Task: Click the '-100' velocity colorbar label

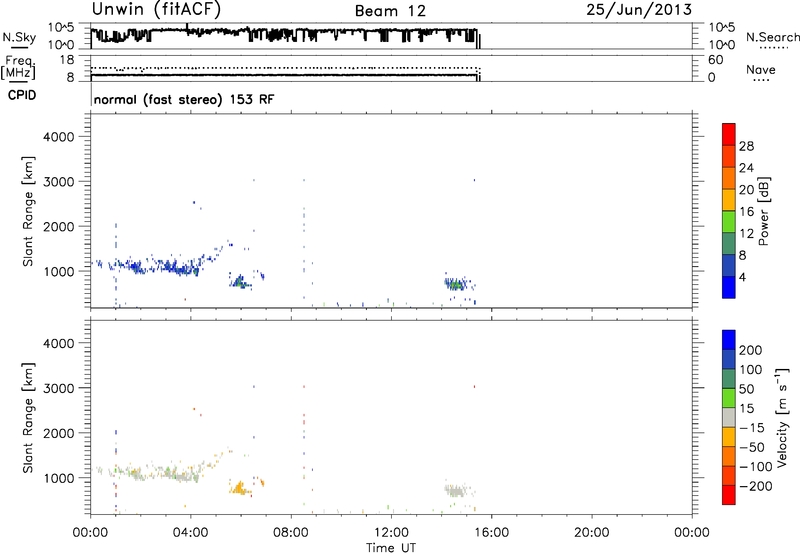Action: coord(756,467)
